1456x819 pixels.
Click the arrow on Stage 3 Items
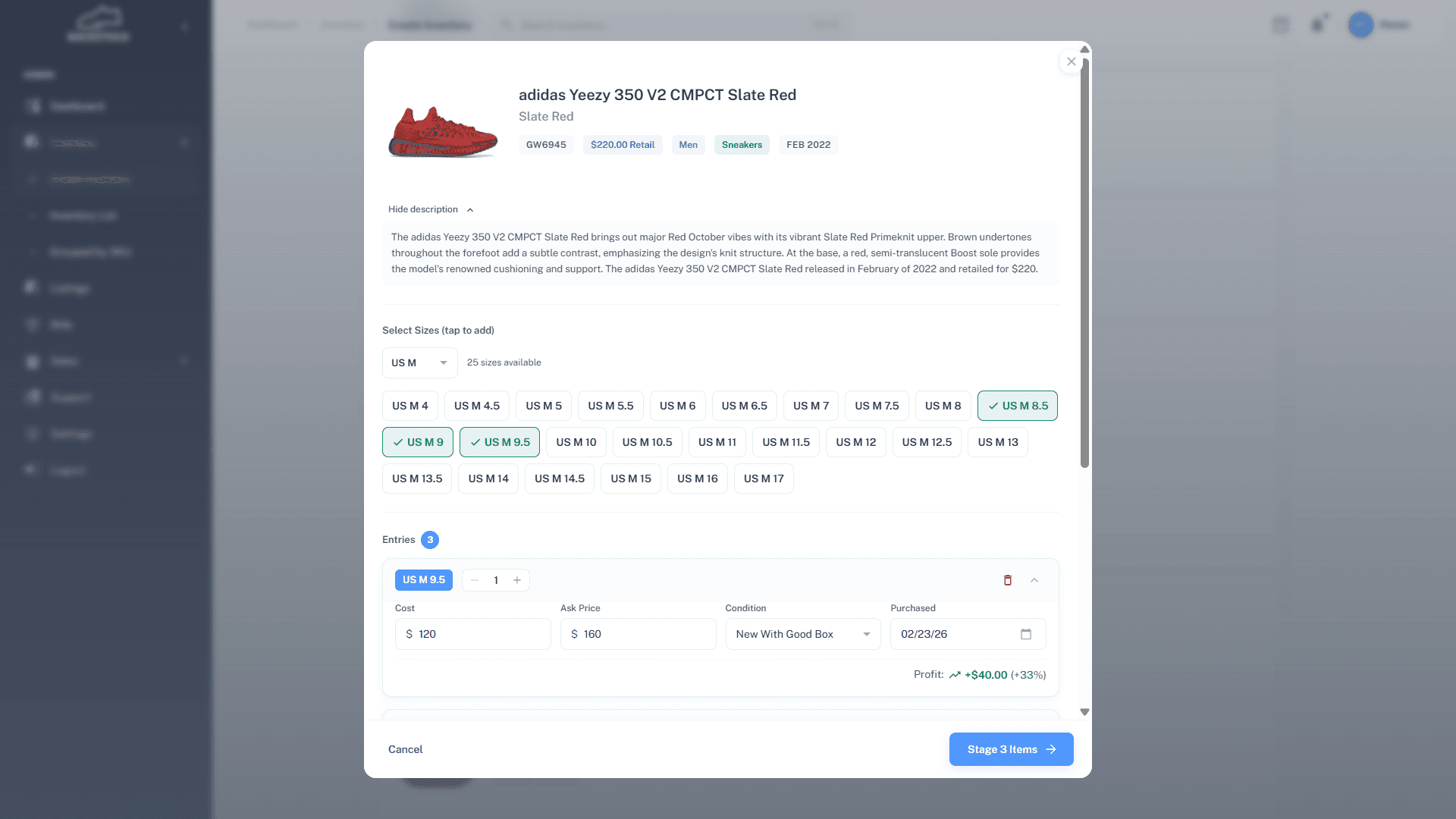point(1051,749)
